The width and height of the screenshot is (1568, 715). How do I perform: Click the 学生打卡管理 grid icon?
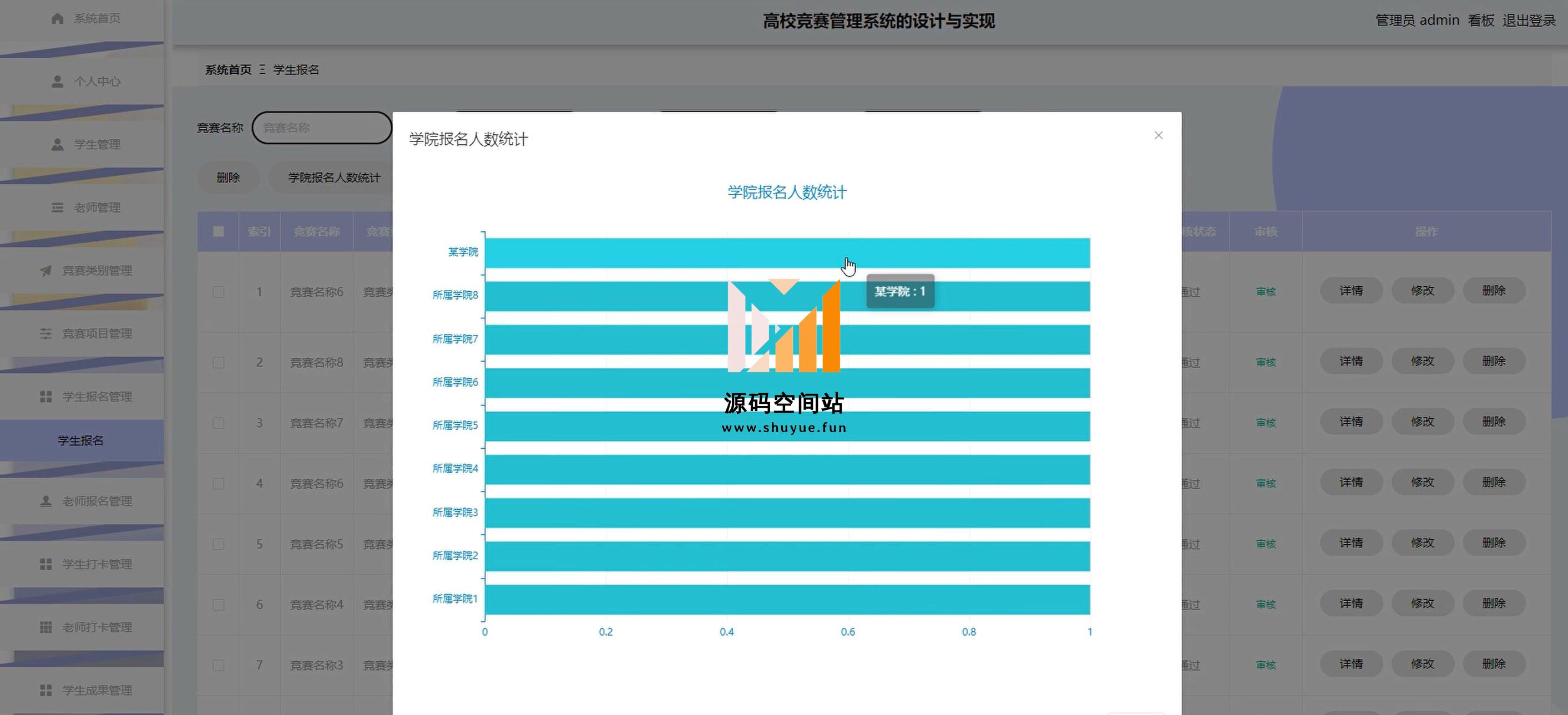(45, 564)
